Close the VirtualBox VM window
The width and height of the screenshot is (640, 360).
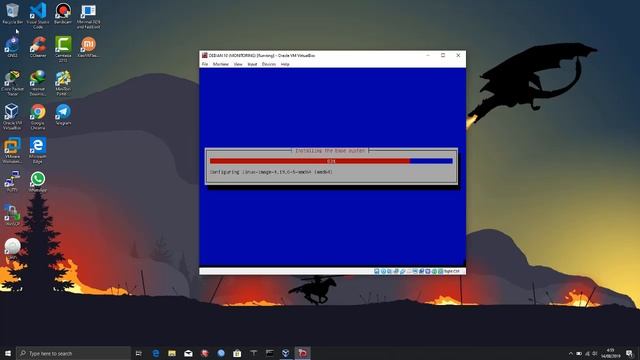458,55
